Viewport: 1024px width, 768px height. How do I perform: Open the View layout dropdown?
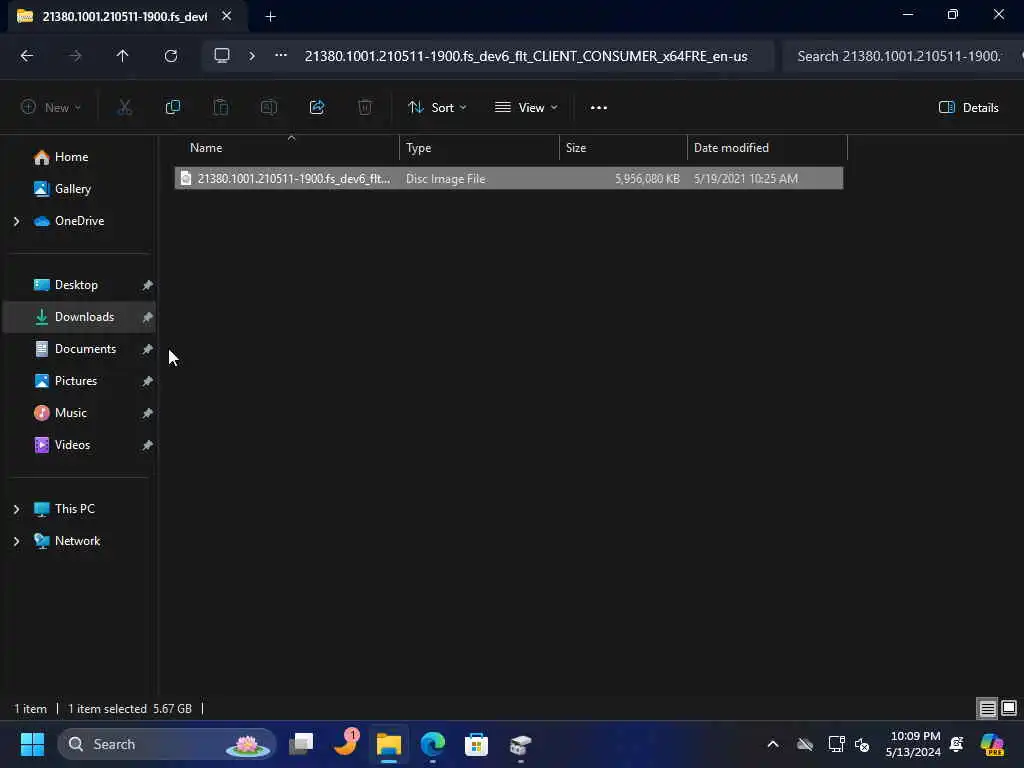(526, 108)
